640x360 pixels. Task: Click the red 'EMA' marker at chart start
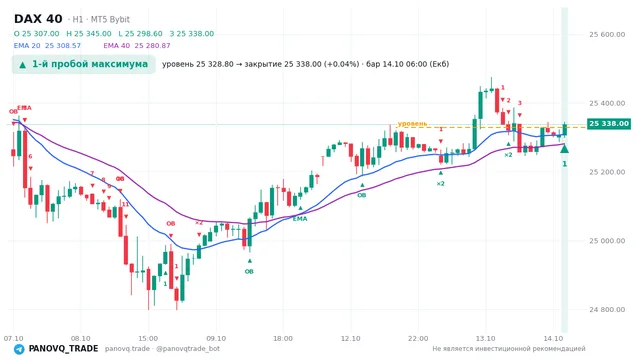(24, 108)
